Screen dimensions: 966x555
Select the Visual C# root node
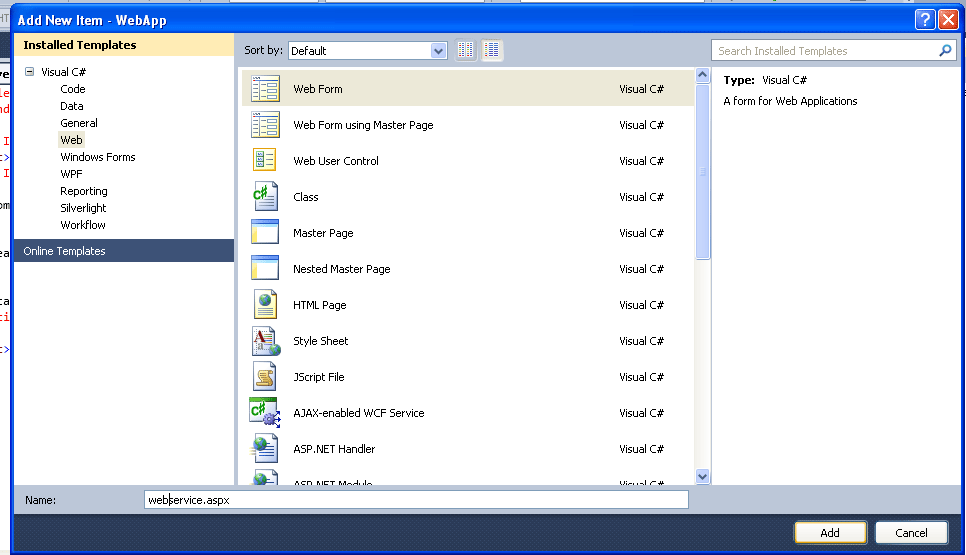63,71
